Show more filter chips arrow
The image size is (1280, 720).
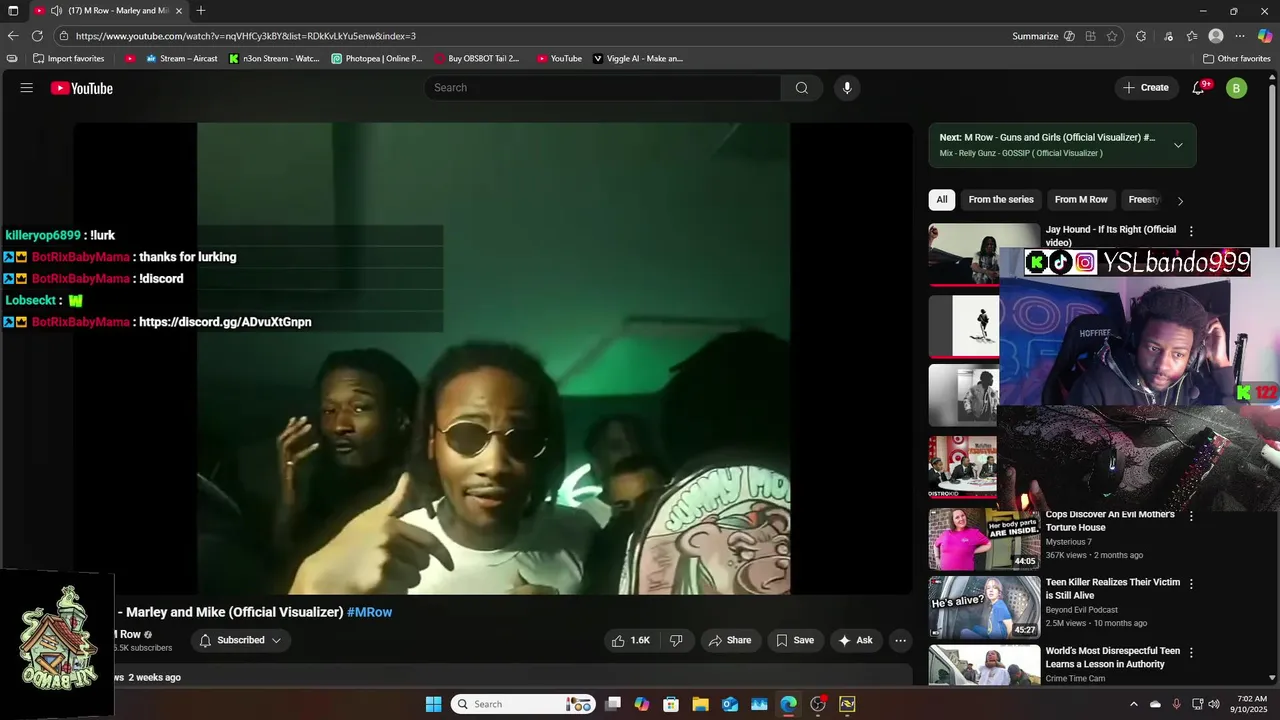(x=1180, y=200)
